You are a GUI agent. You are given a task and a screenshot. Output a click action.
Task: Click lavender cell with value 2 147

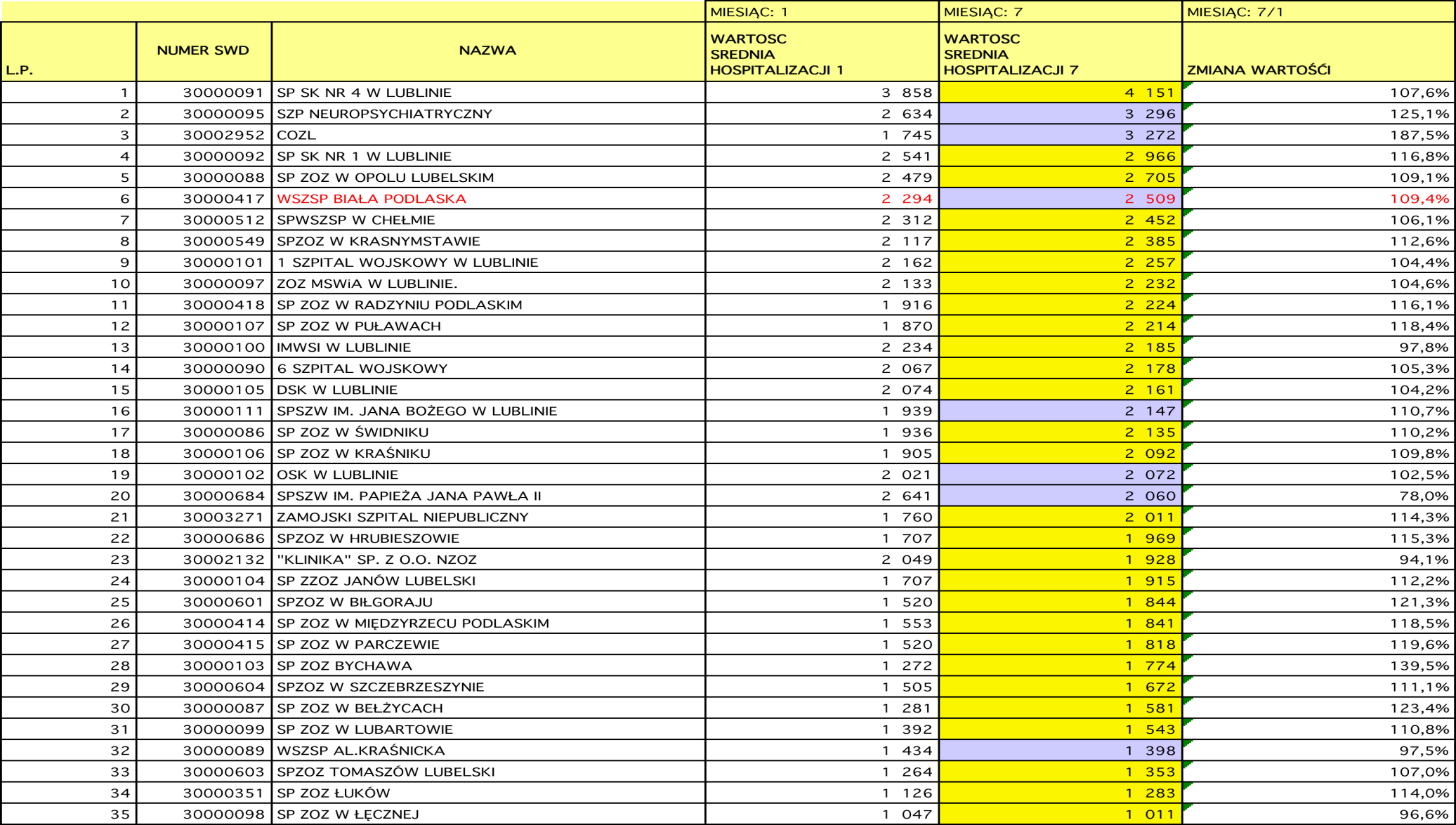1061,411
